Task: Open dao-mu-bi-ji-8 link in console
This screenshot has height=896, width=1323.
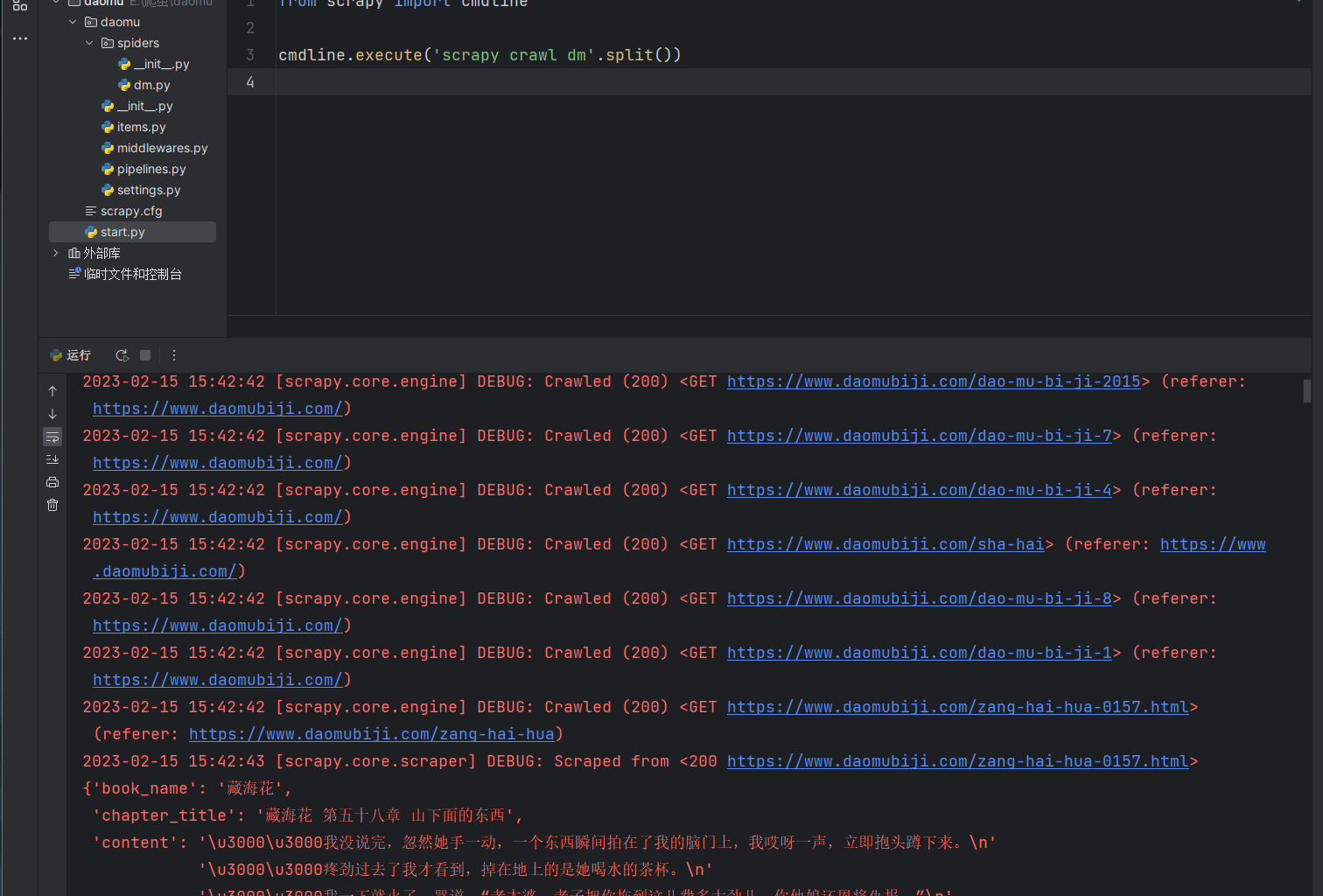Action: (920, 598)
